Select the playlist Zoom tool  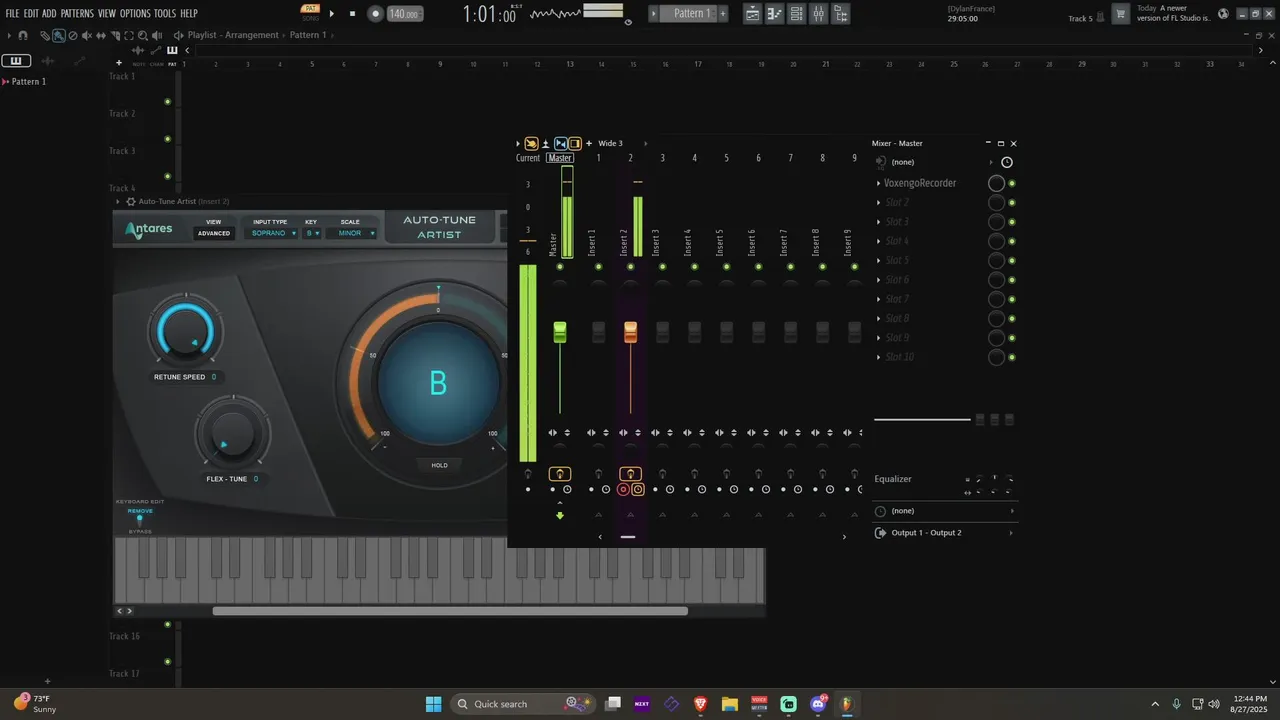tap(143, 35)
